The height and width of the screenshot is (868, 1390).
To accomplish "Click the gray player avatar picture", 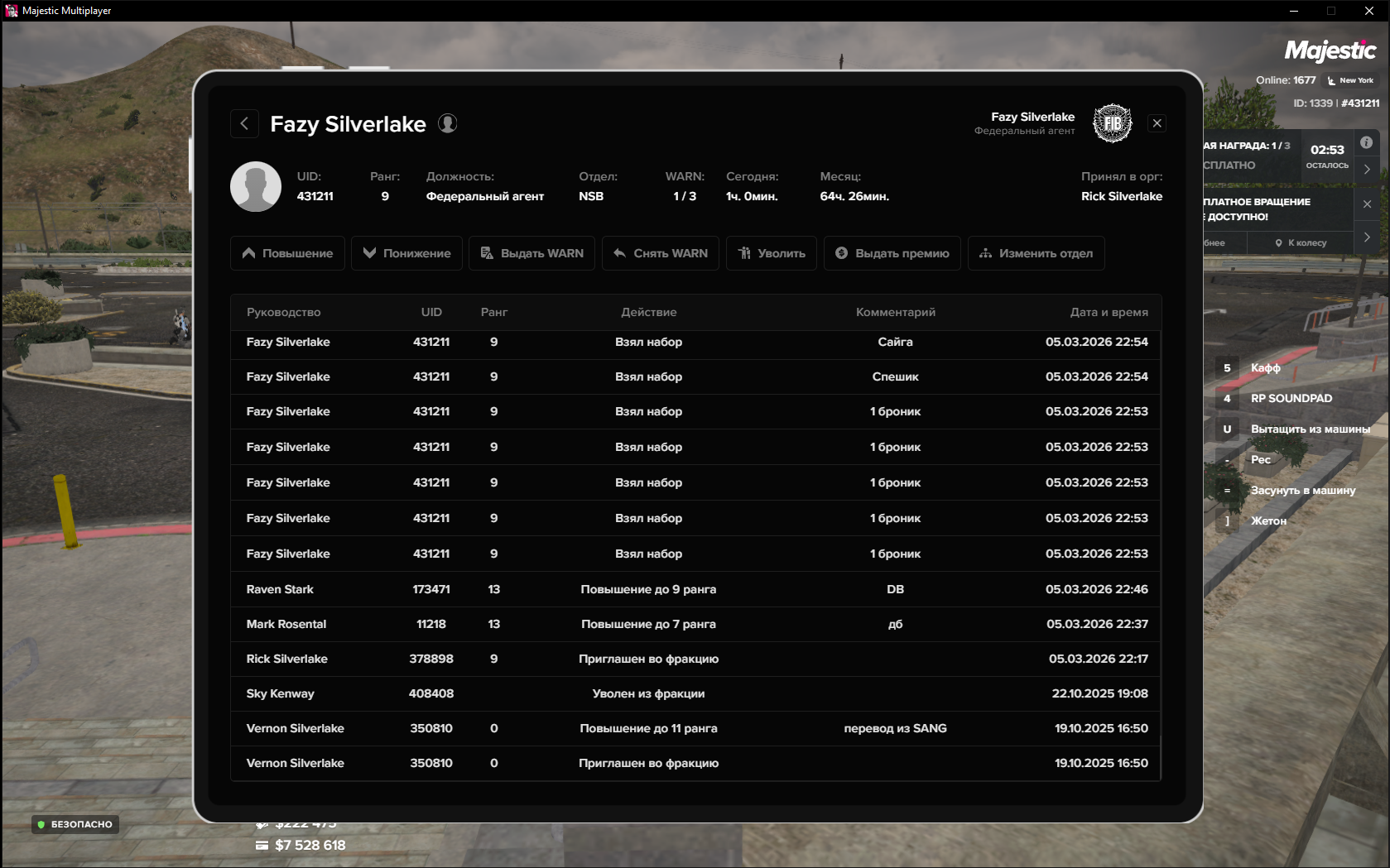I will coord(256,187).
